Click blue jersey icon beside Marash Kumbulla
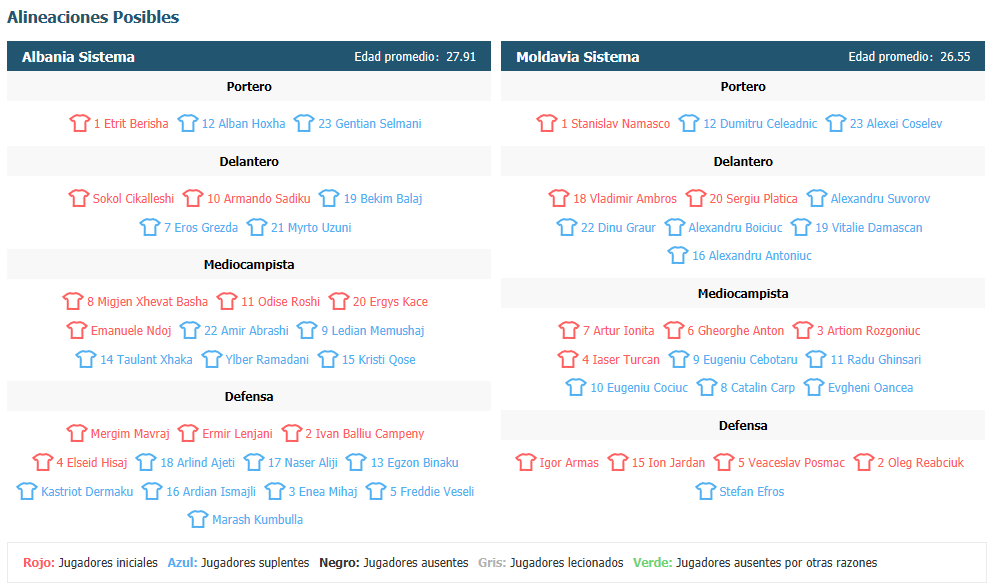The width and height of the screenshot is (990, 588). pos(198,519)
